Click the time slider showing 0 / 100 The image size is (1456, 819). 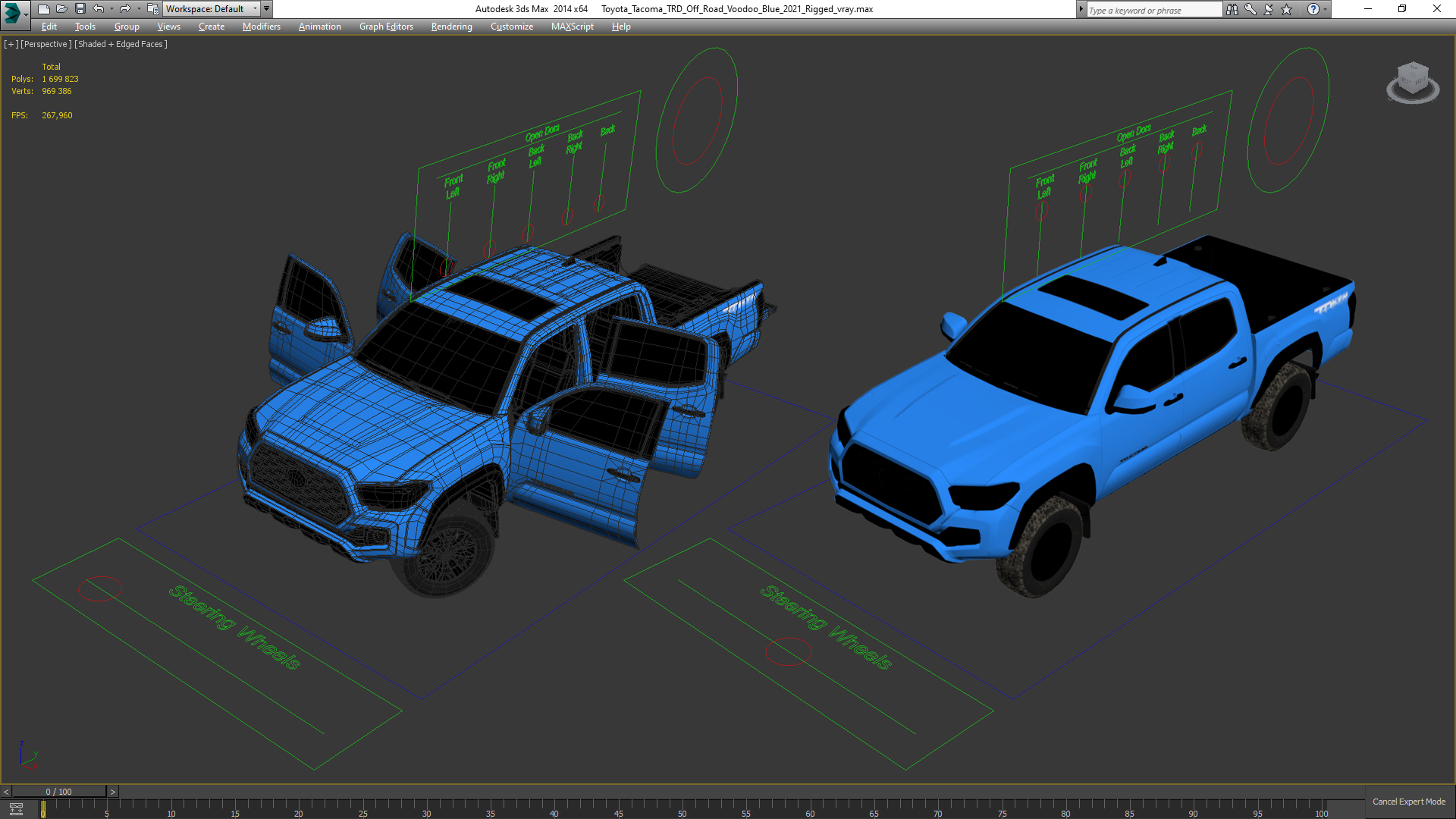pos(59,792)
